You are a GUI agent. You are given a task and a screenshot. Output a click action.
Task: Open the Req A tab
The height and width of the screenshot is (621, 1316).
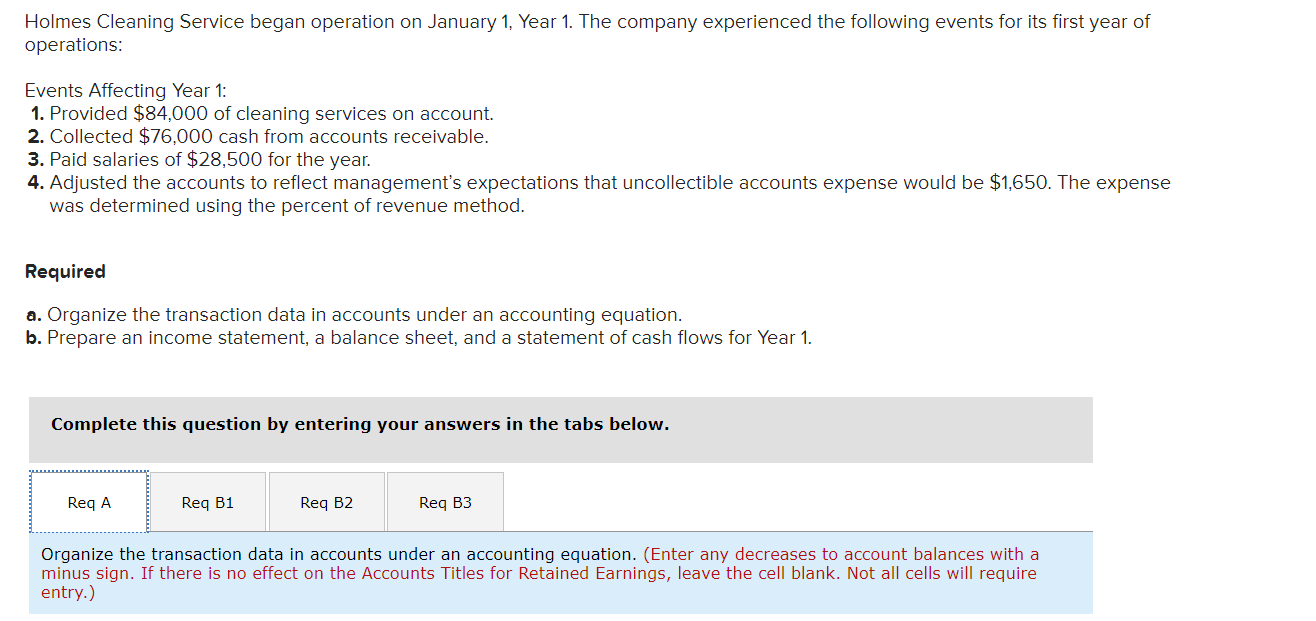89,502
